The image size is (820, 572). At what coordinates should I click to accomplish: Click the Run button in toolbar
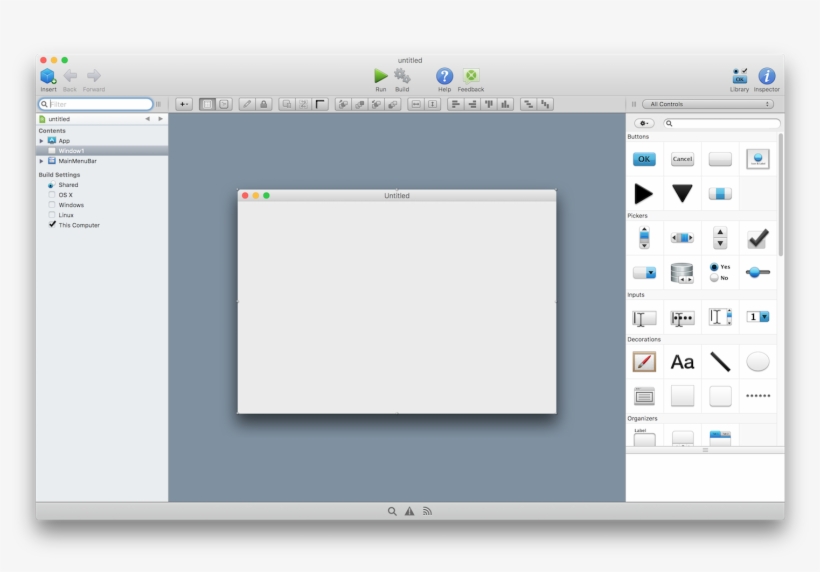pyautogui.click(x=380, y=76)
